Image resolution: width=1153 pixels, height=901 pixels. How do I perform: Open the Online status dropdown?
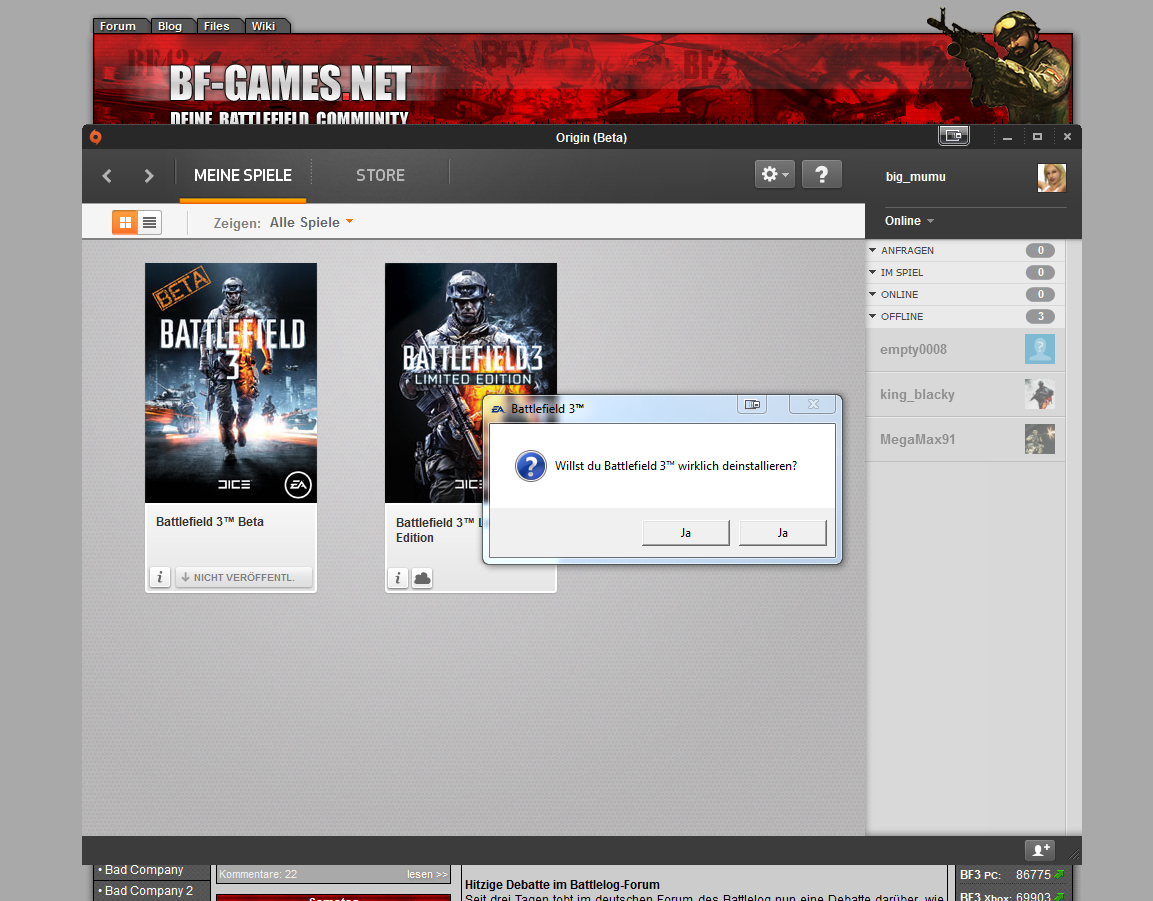(x=909, y=221)
